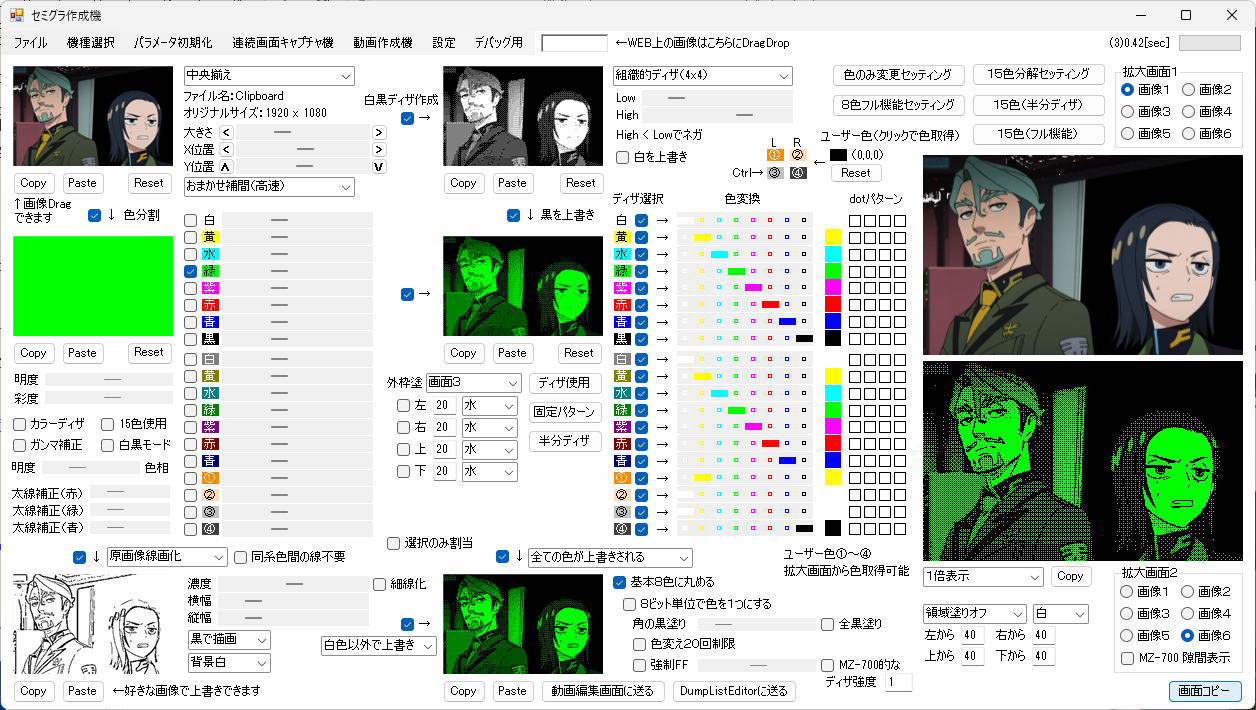
Task: Open the 原画像線画化 dropdown
Action: coord(168,556)
